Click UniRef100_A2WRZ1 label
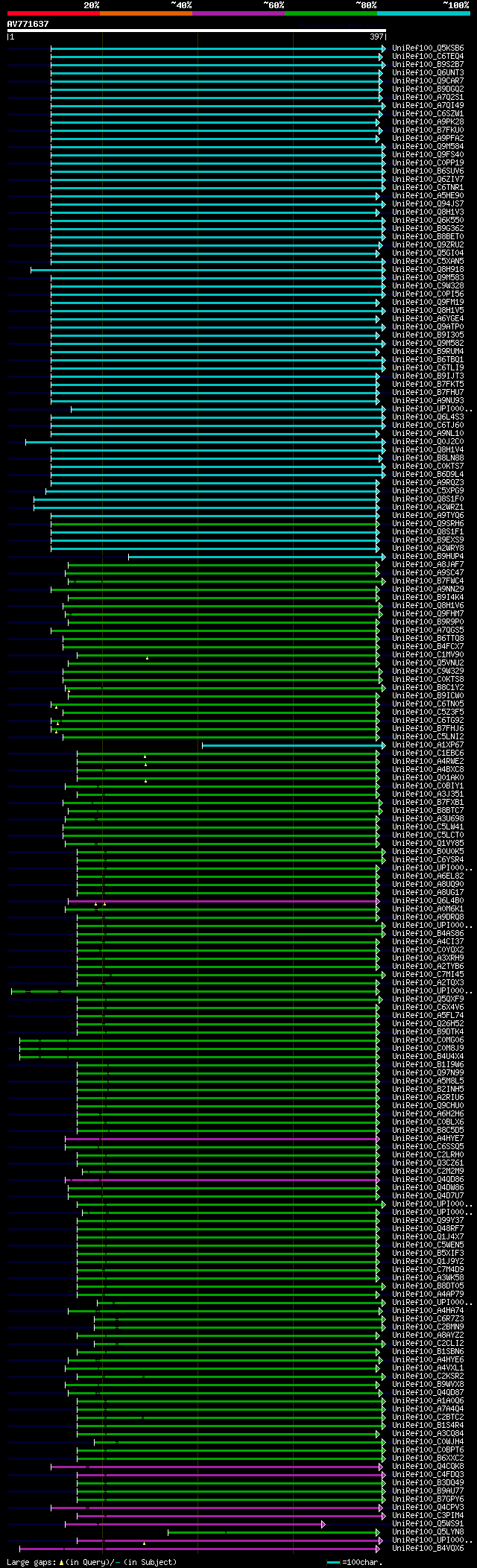Image resolution: width=477 pixels, height=1568 pixels. [x=428, y=508]
